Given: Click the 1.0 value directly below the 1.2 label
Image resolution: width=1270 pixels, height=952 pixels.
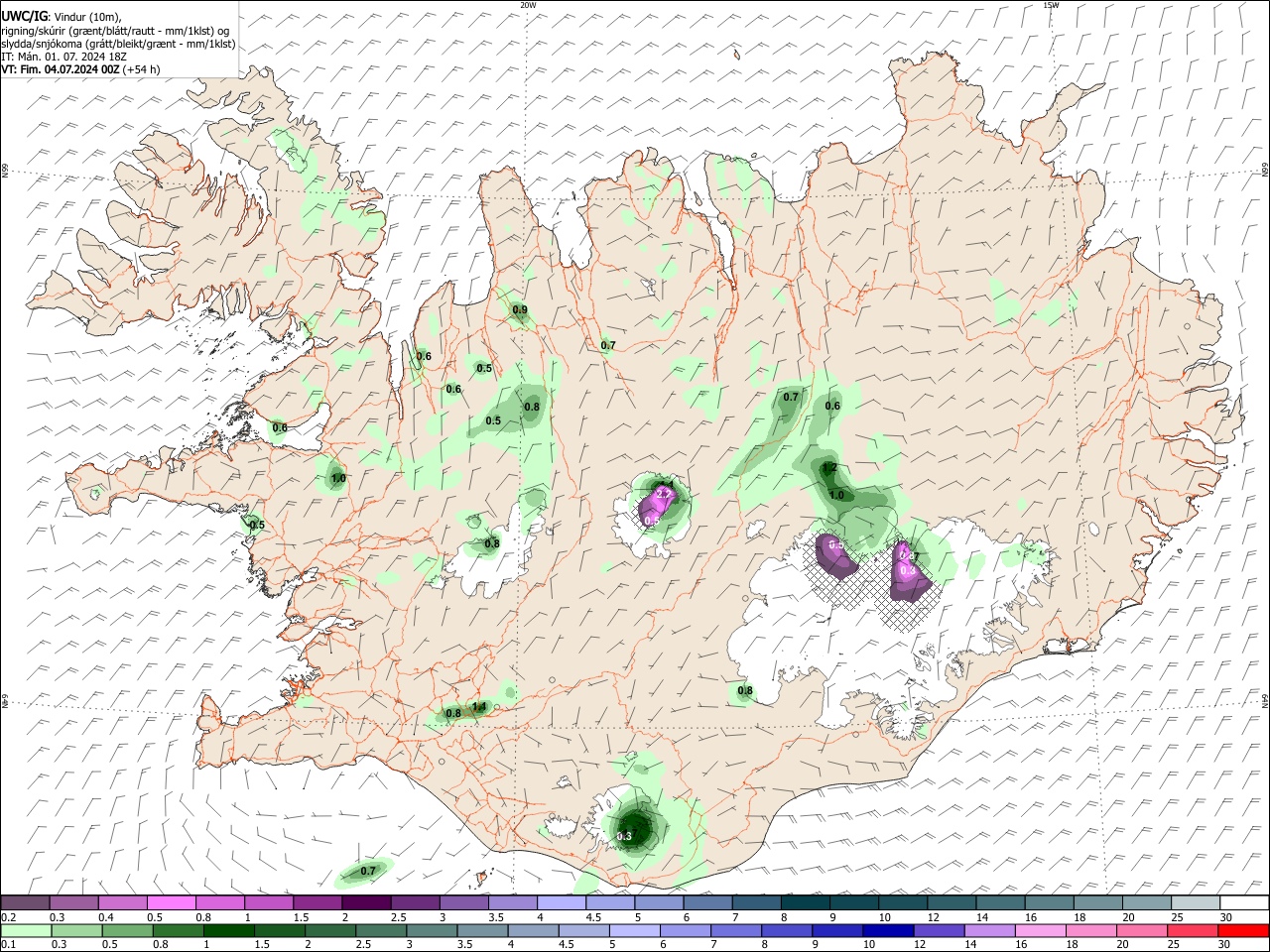Looking at the screenshot, I should (836, 495).
